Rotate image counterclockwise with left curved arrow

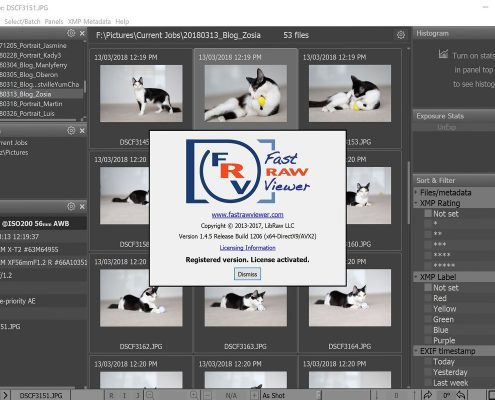tap(461, 395)
